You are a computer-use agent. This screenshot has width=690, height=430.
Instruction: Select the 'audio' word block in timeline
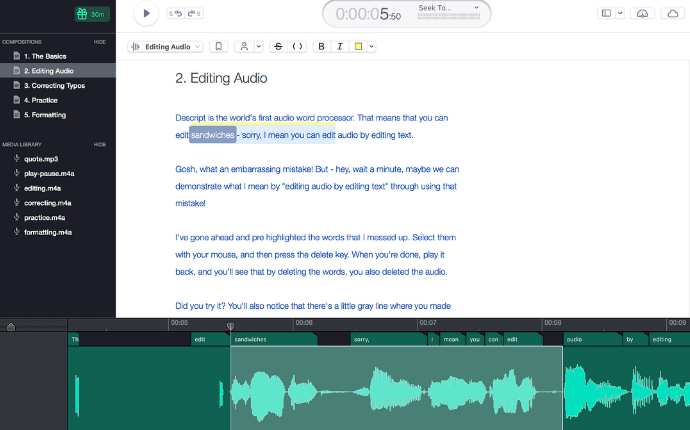(592, 339)
